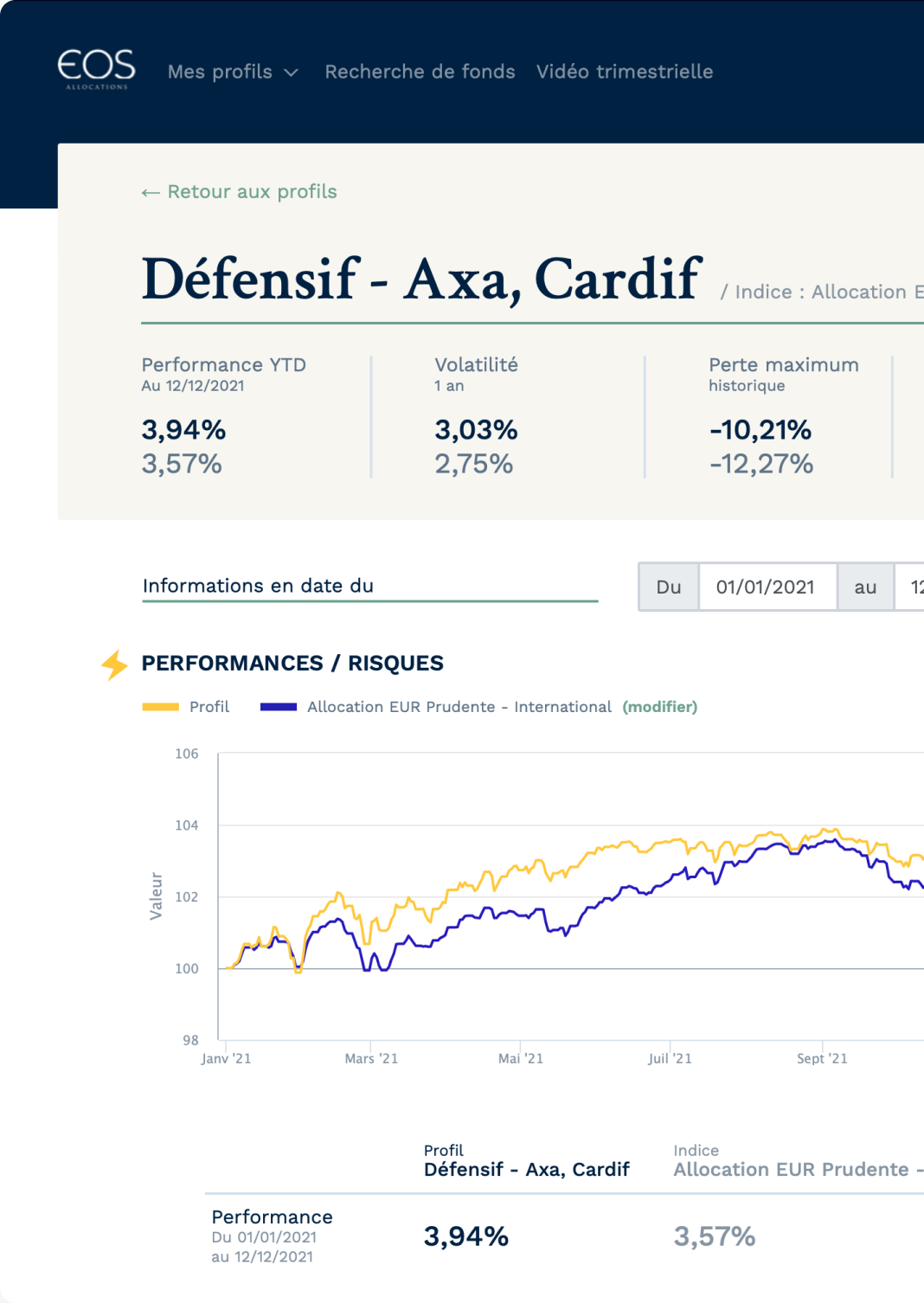Expand the chevron next to Mes profils
Screen dimensions: 924x1303
[292, 73]
